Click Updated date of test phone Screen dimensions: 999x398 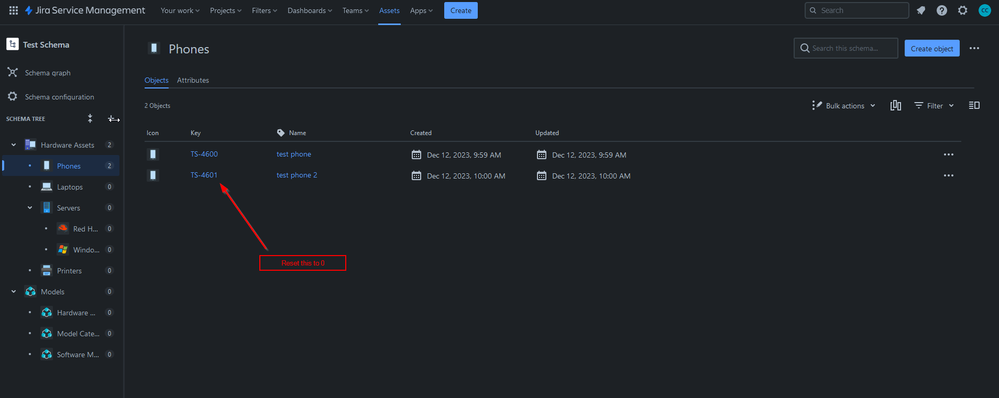coord(589,155)
